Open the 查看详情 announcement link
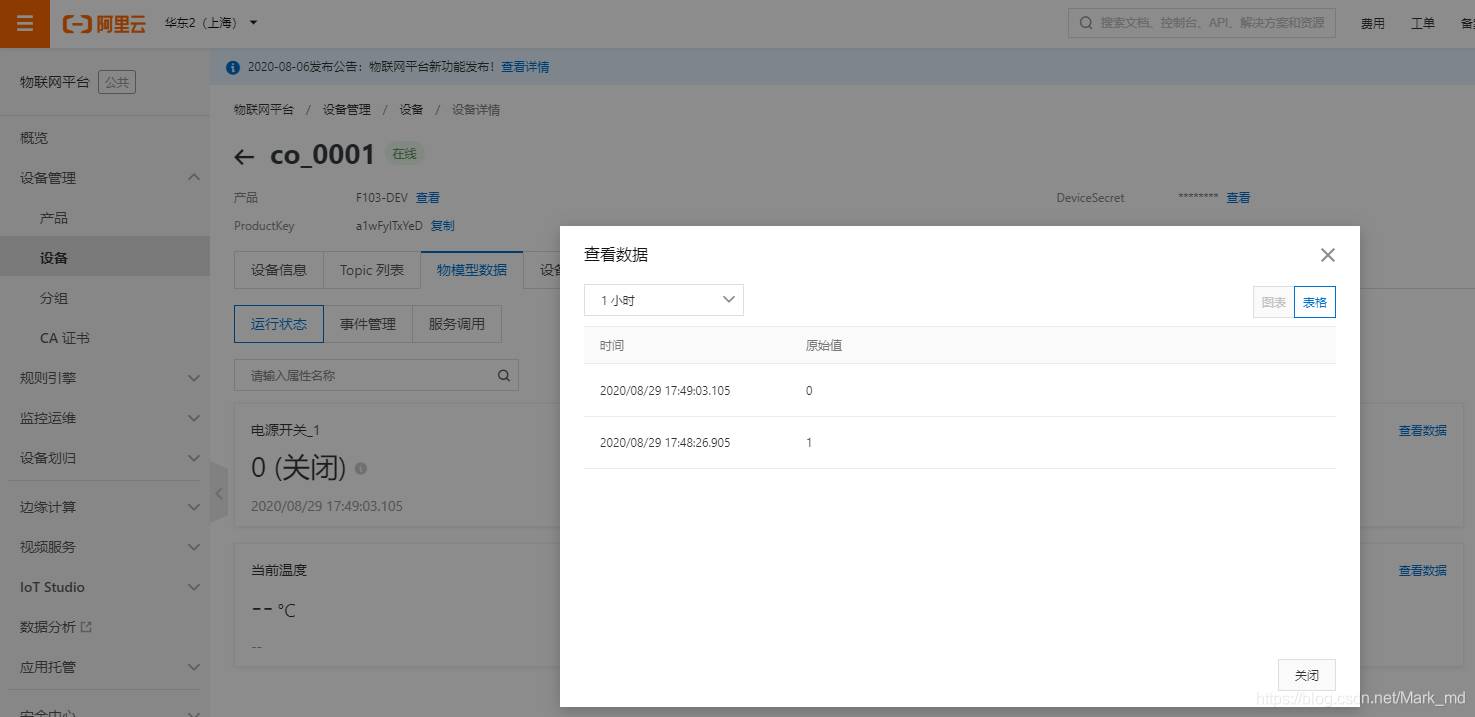The image size is (1475, 717). (x=525, y=67)
